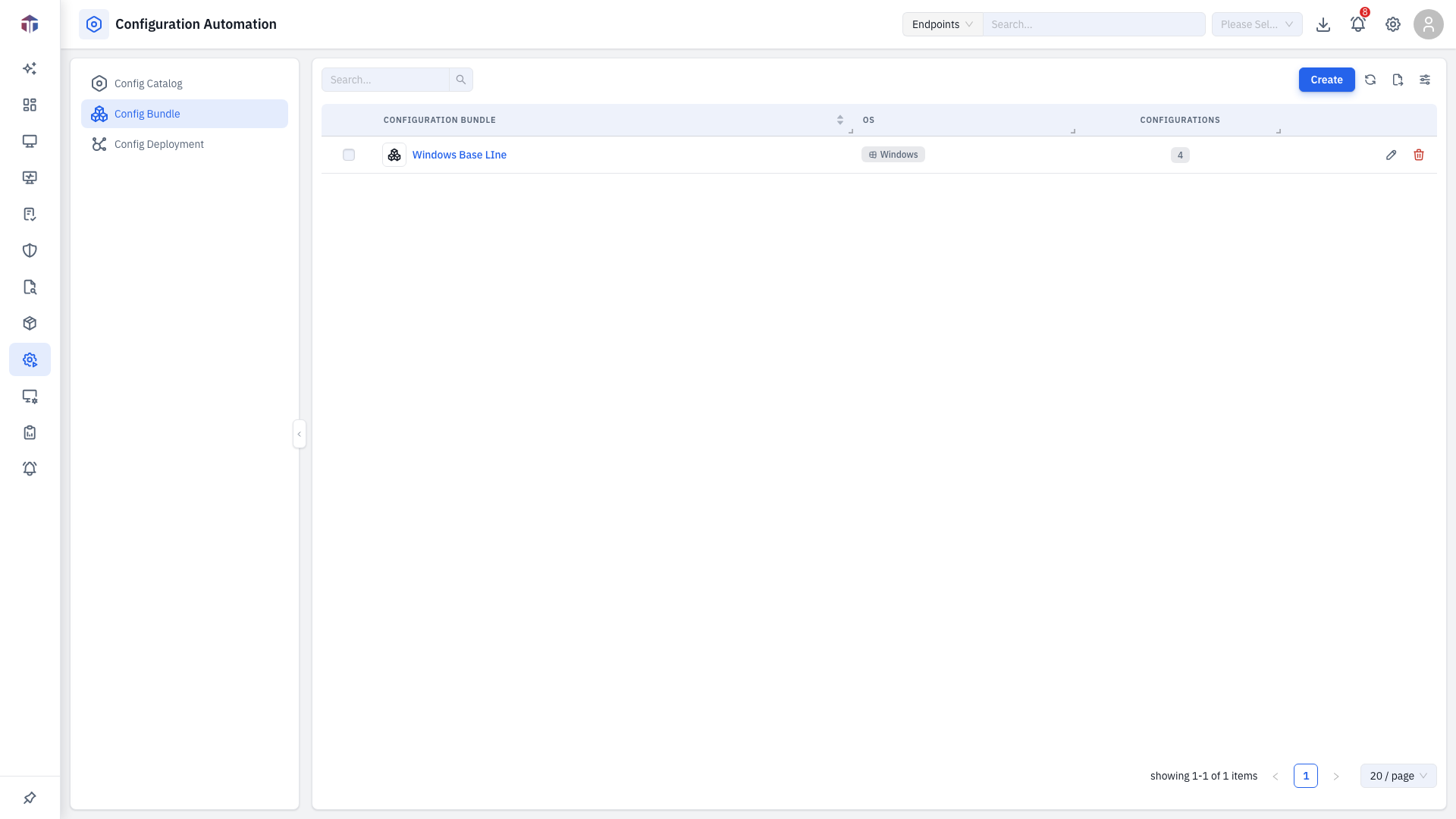Open the column settings sliders icon

[1425, 80]
